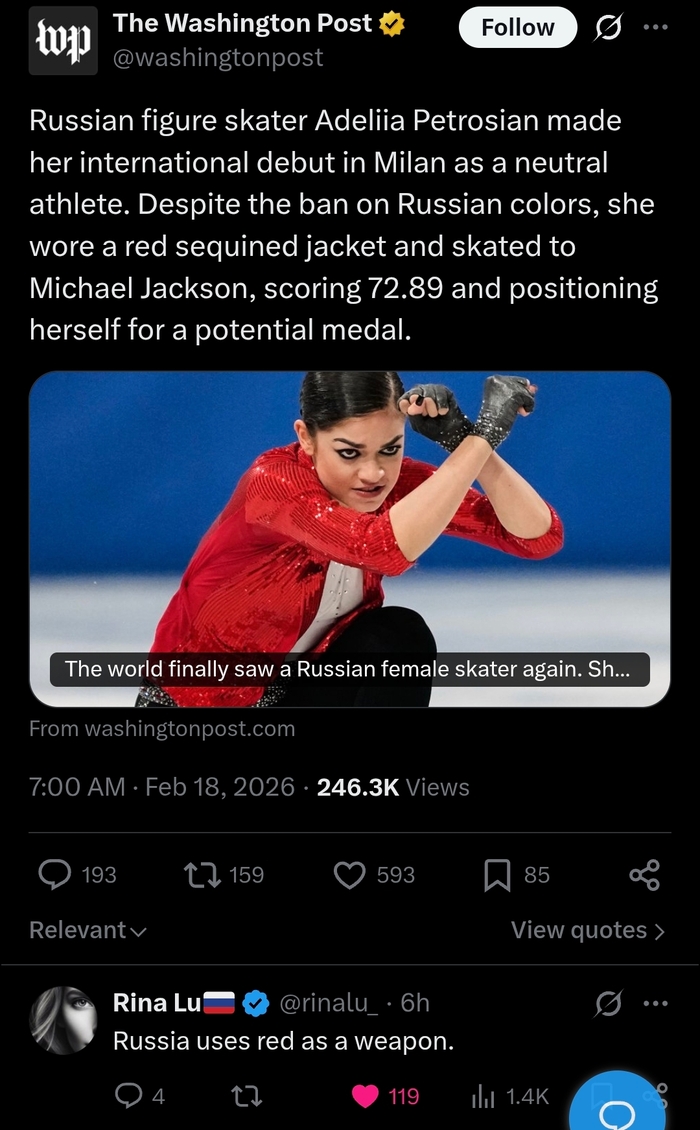This screenshot has width=700, height=1130.
Task: Open the article image of the skater
Action: pyautogui.click(x=350, y=520)
